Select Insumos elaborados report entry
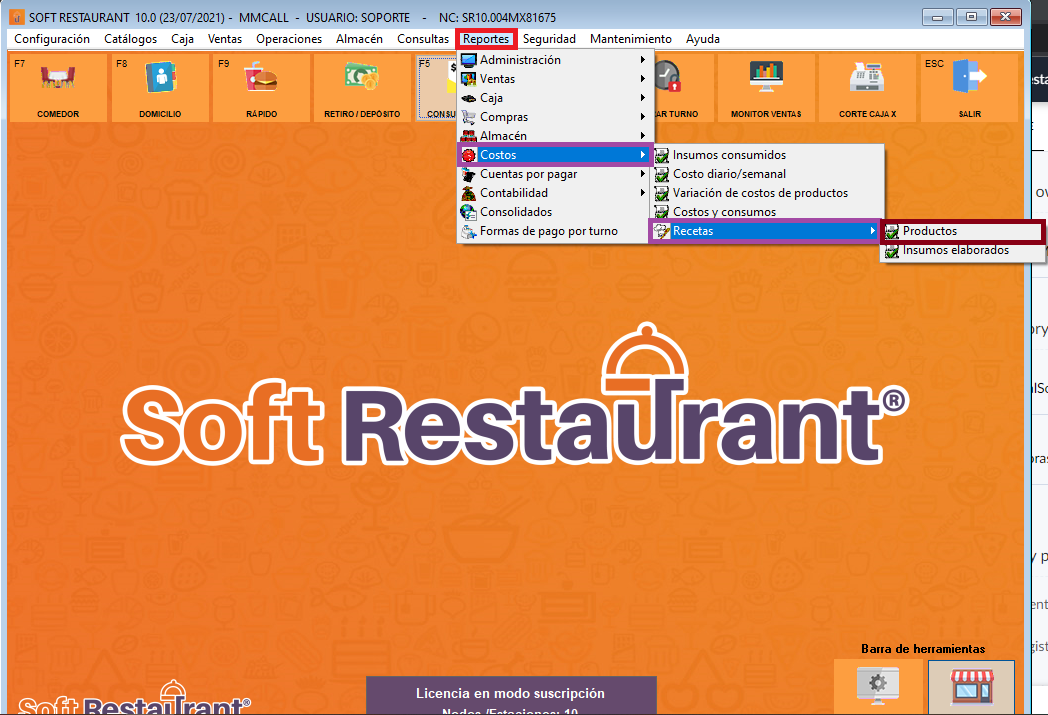Viewport: 1048px width, 715px height. coord(962,251)
